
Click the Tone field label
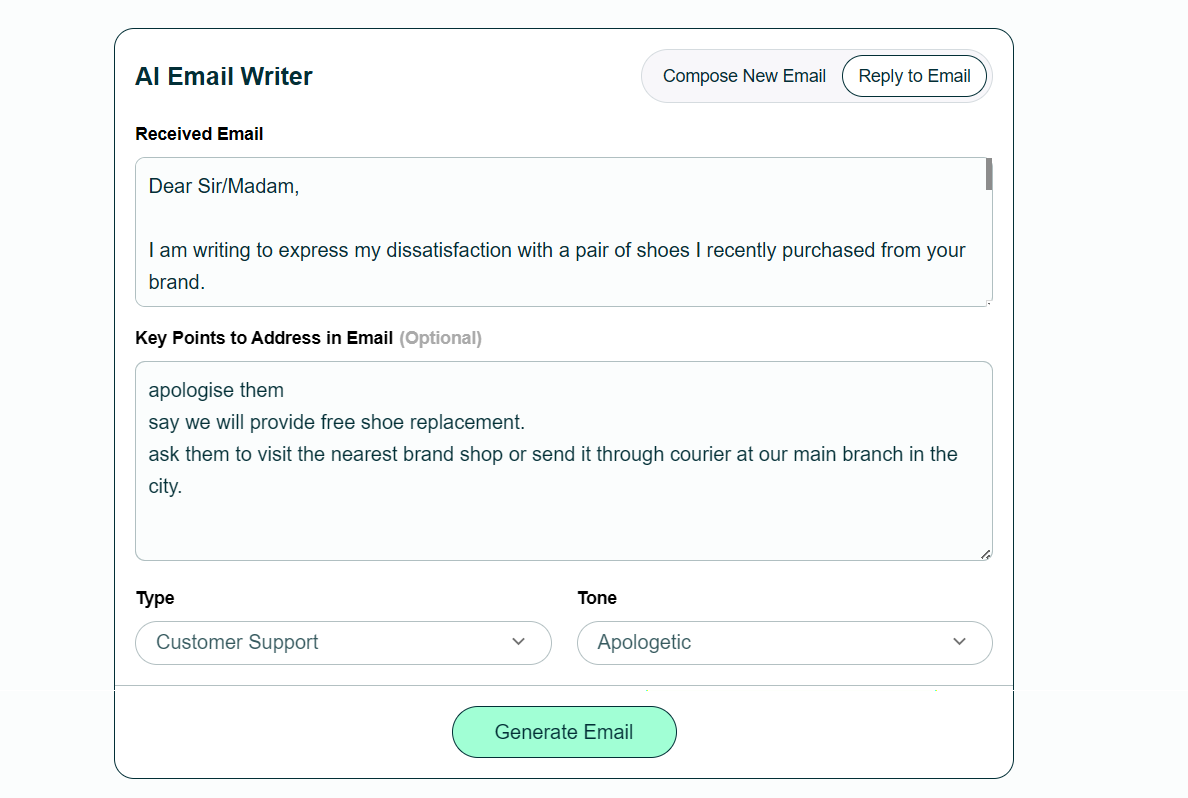(597, 598)
